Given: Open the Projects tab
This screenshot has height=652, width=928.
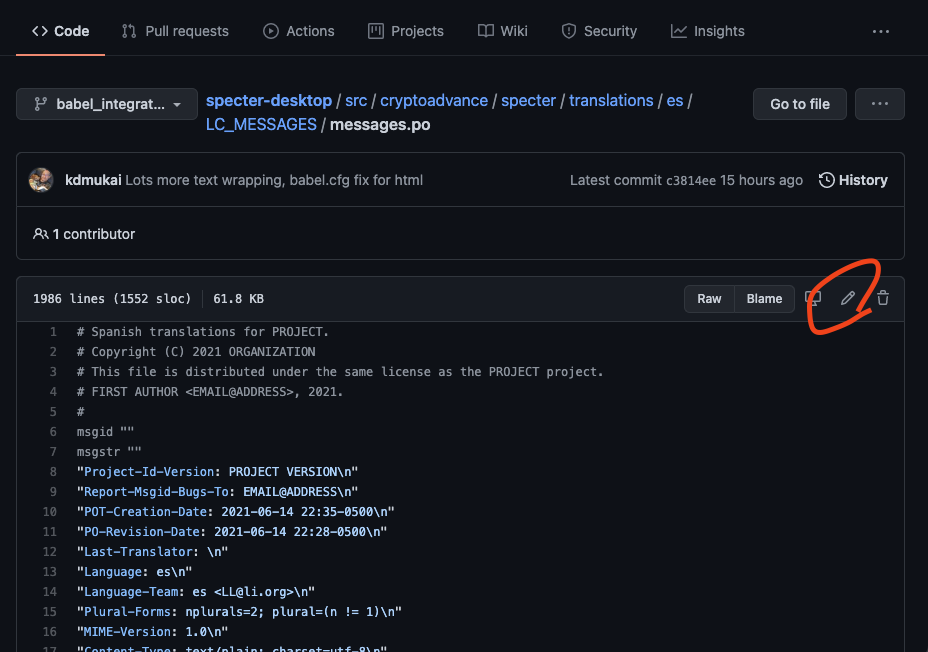Looking at the screenshot, I should [405, 31].
